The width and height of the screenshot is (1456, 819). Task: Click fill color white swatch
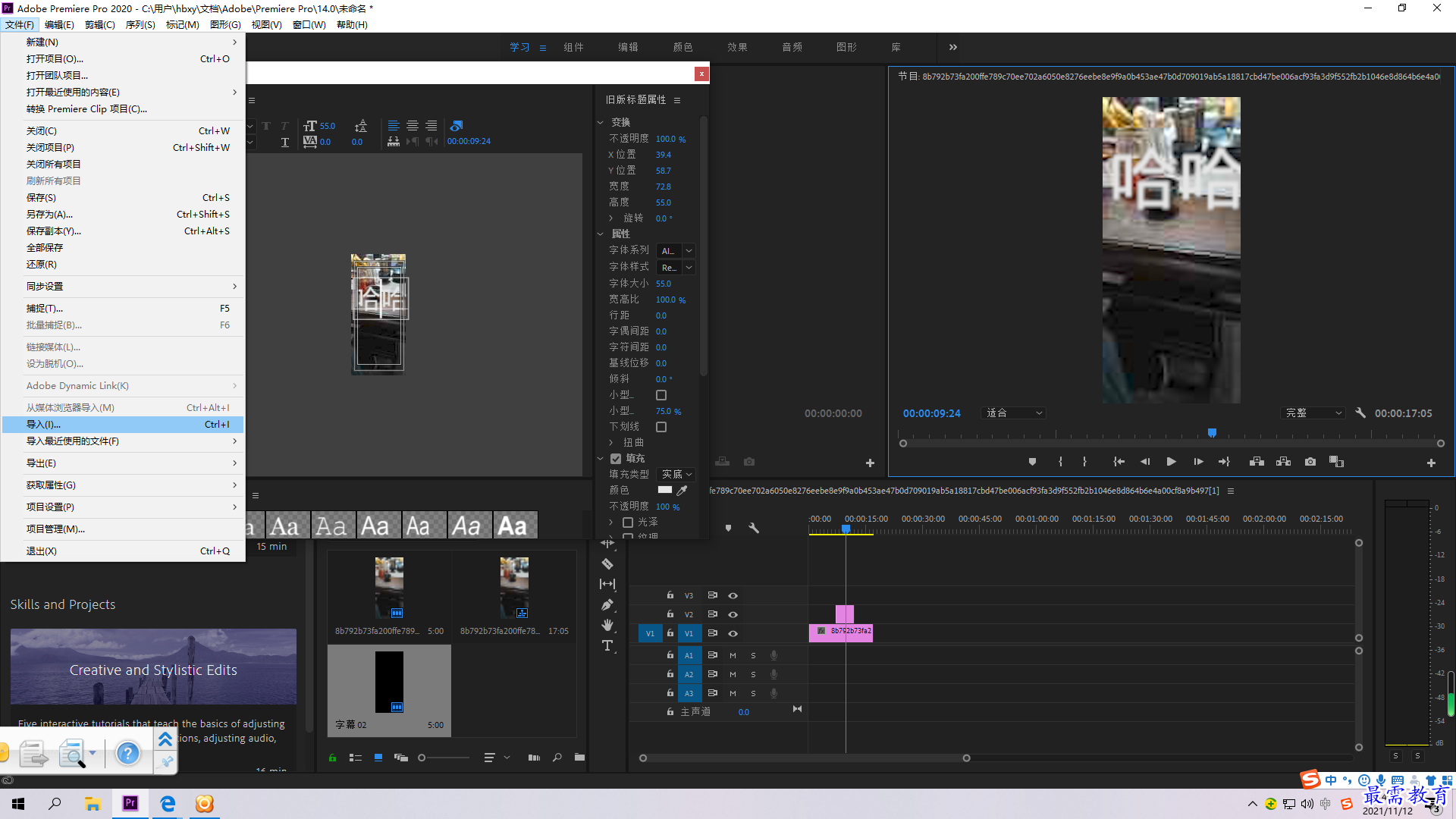pos(665,490)
